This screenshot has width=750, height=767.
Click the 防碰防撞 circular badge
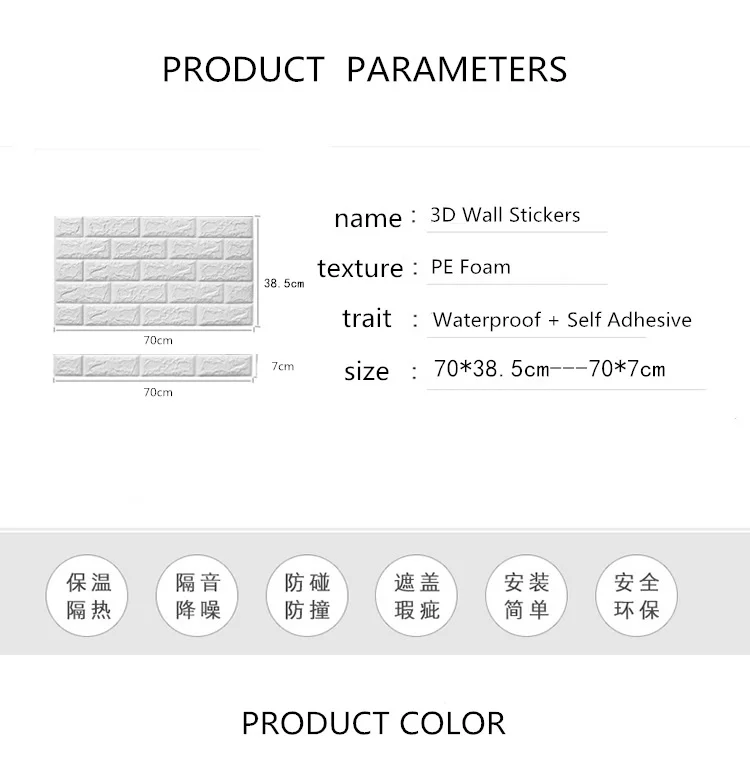pos(307,595)
